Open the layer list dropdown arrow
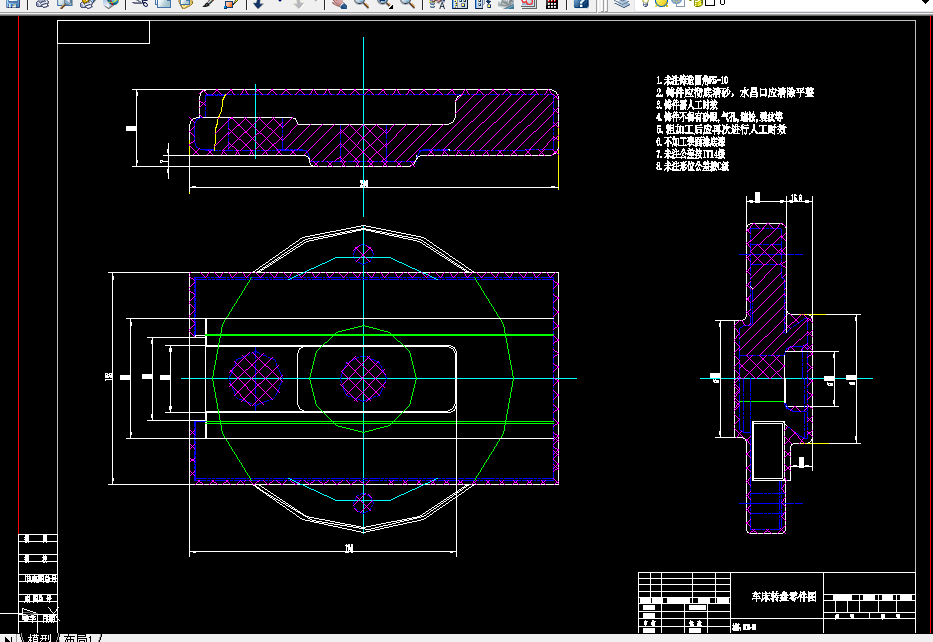933x642 pixels. pos(926,3)
